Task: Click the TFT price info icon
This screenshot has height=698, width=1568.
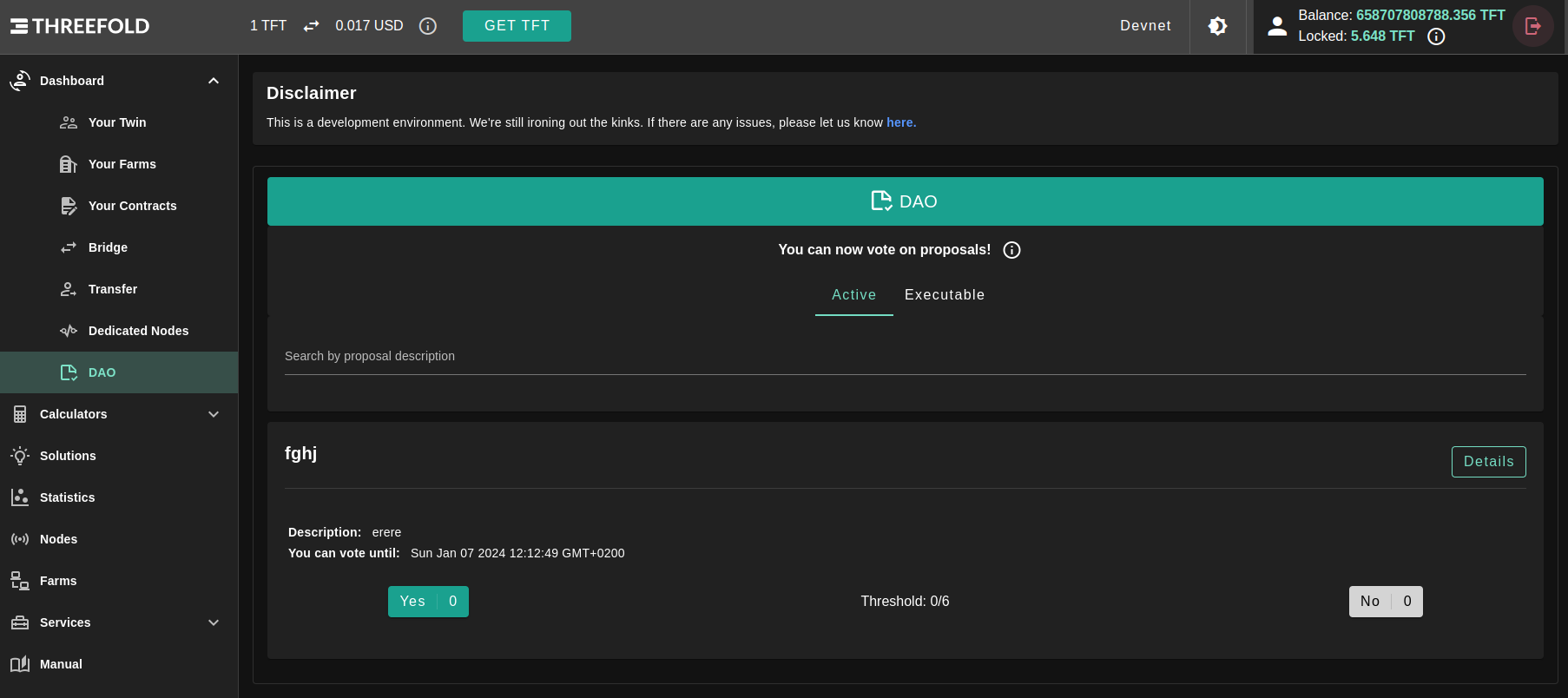Action: pos(427,26)
